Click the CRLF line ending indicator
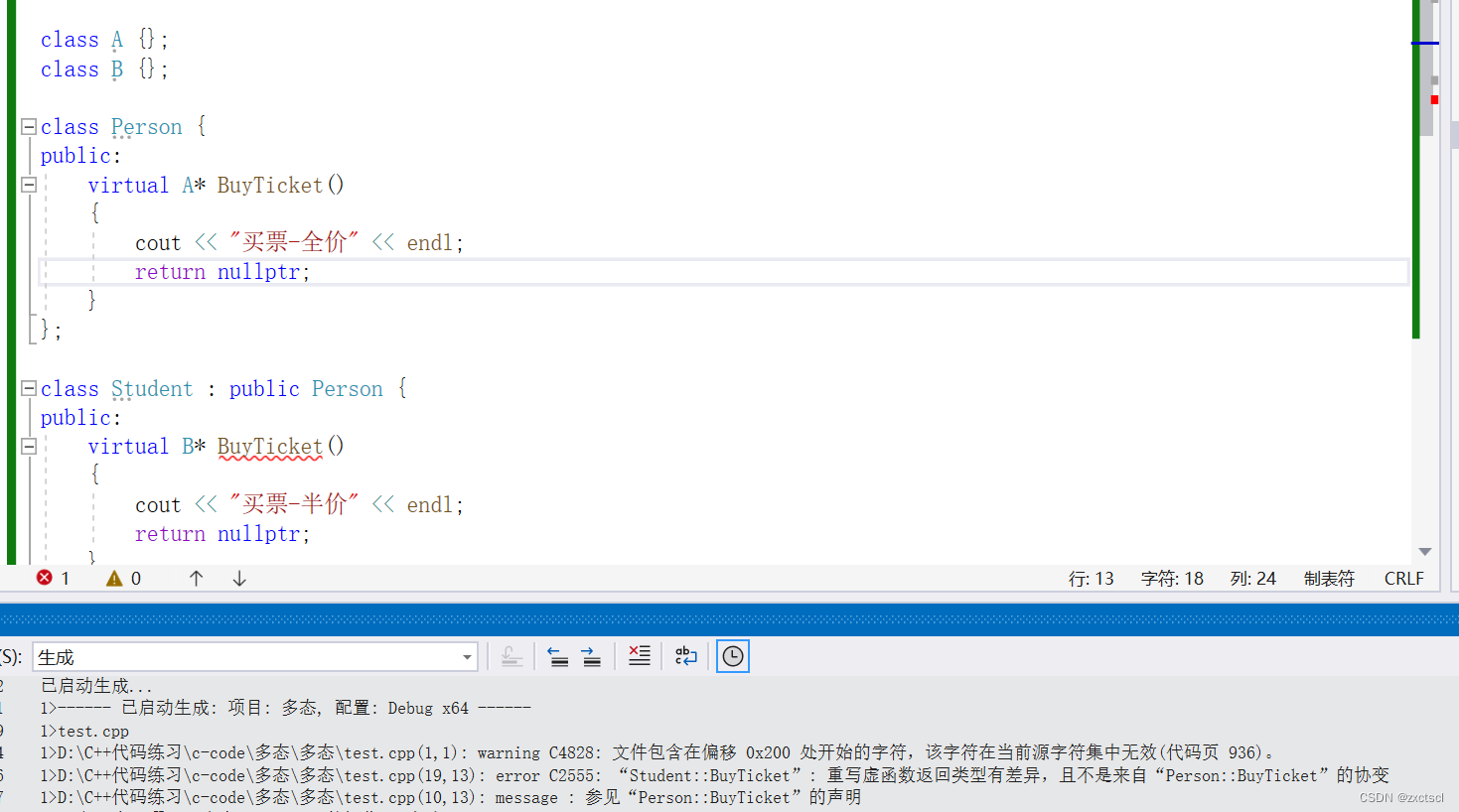1459x812 pixels. pos(1404,579)
